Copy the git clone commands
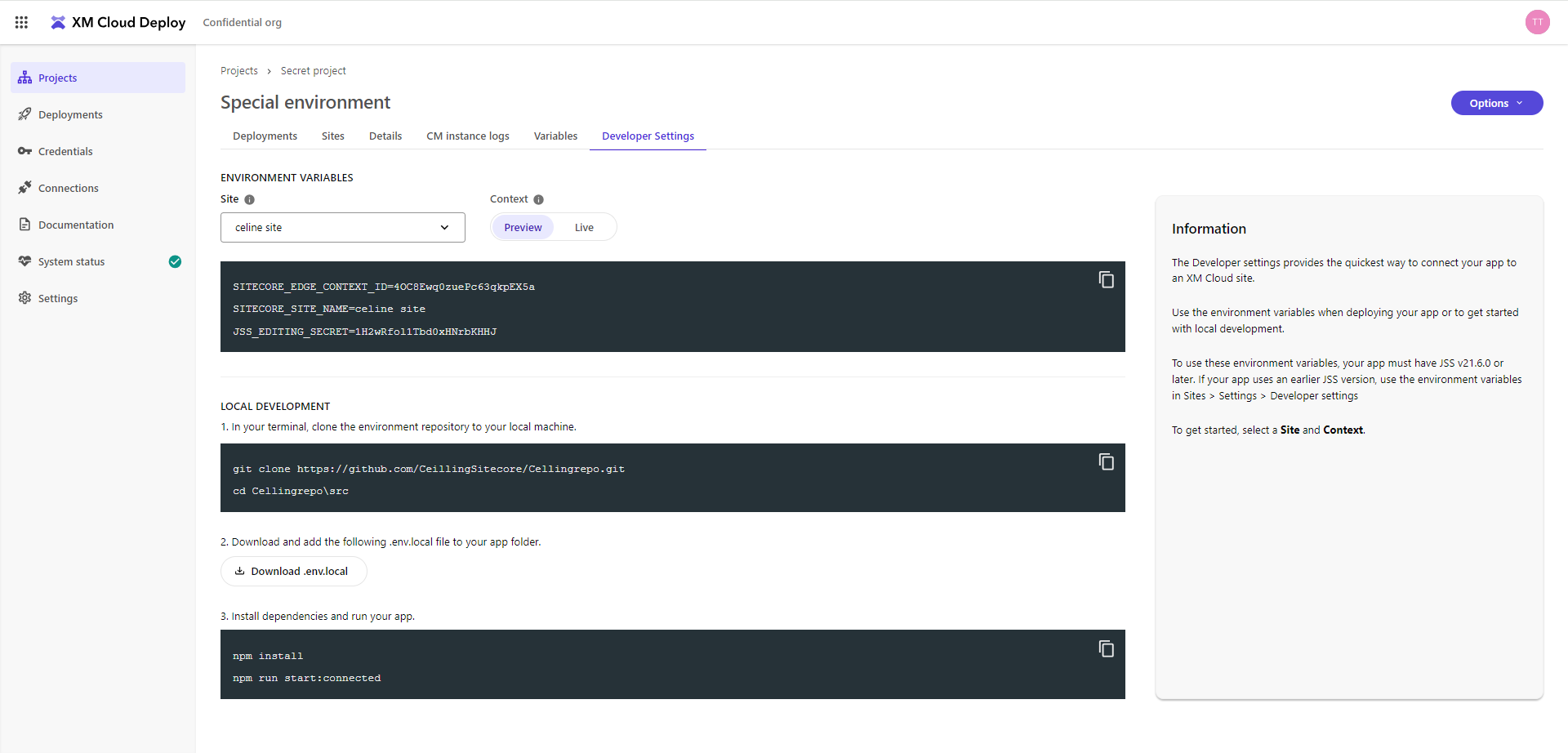Screen dimensions: 1568x753 click(x=1106, y=462)
